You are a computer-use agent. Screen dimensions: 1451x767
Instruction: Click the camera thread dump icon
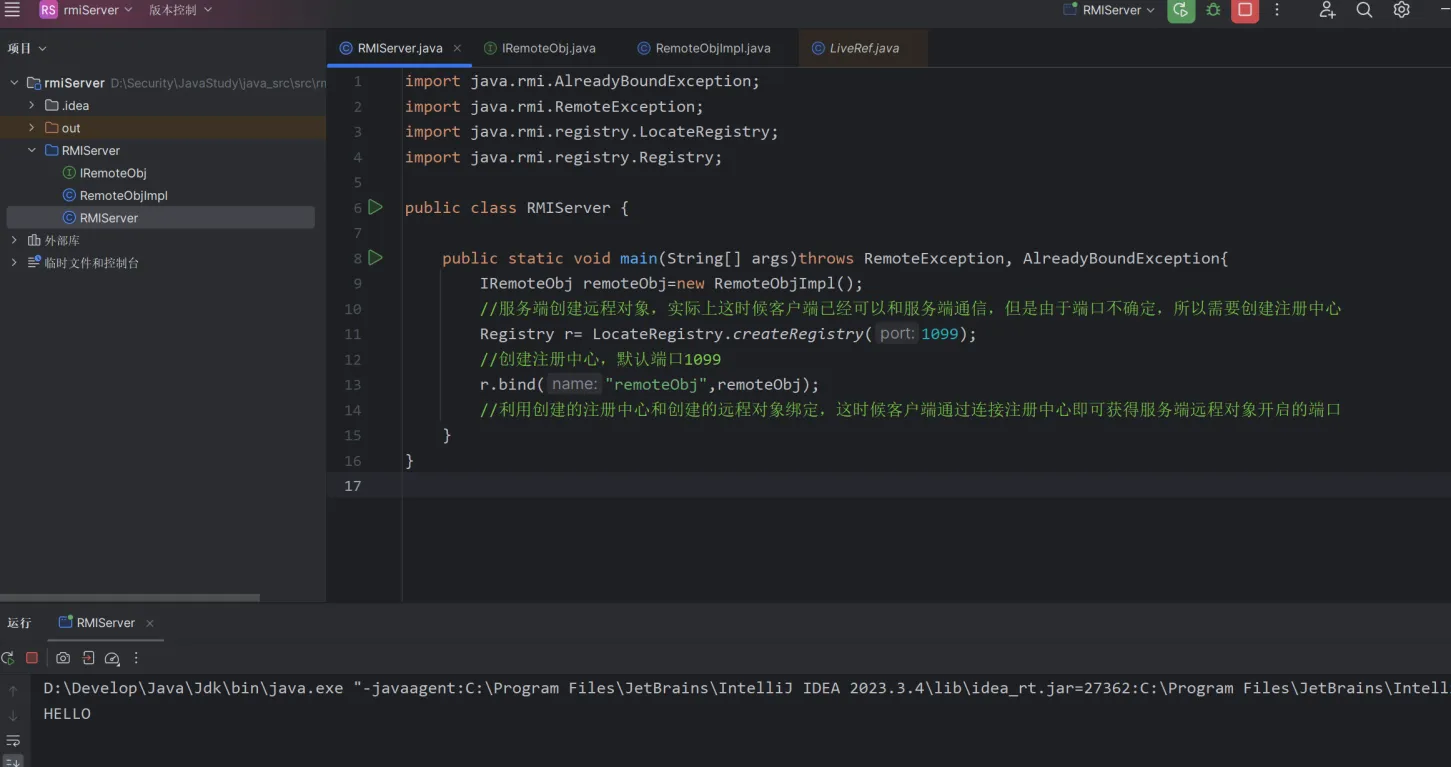click(x=63, y=658)
